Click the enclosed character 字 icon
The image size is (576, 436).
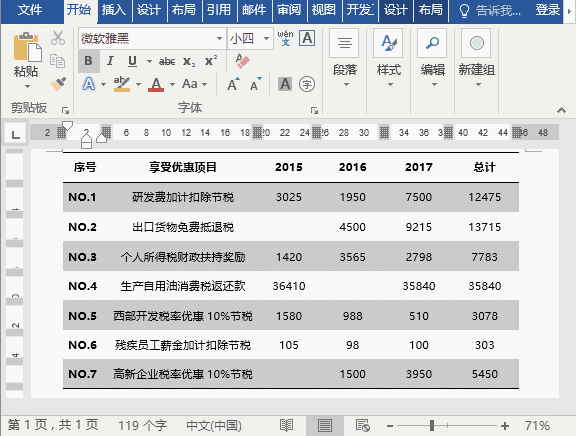pos(307,84)
